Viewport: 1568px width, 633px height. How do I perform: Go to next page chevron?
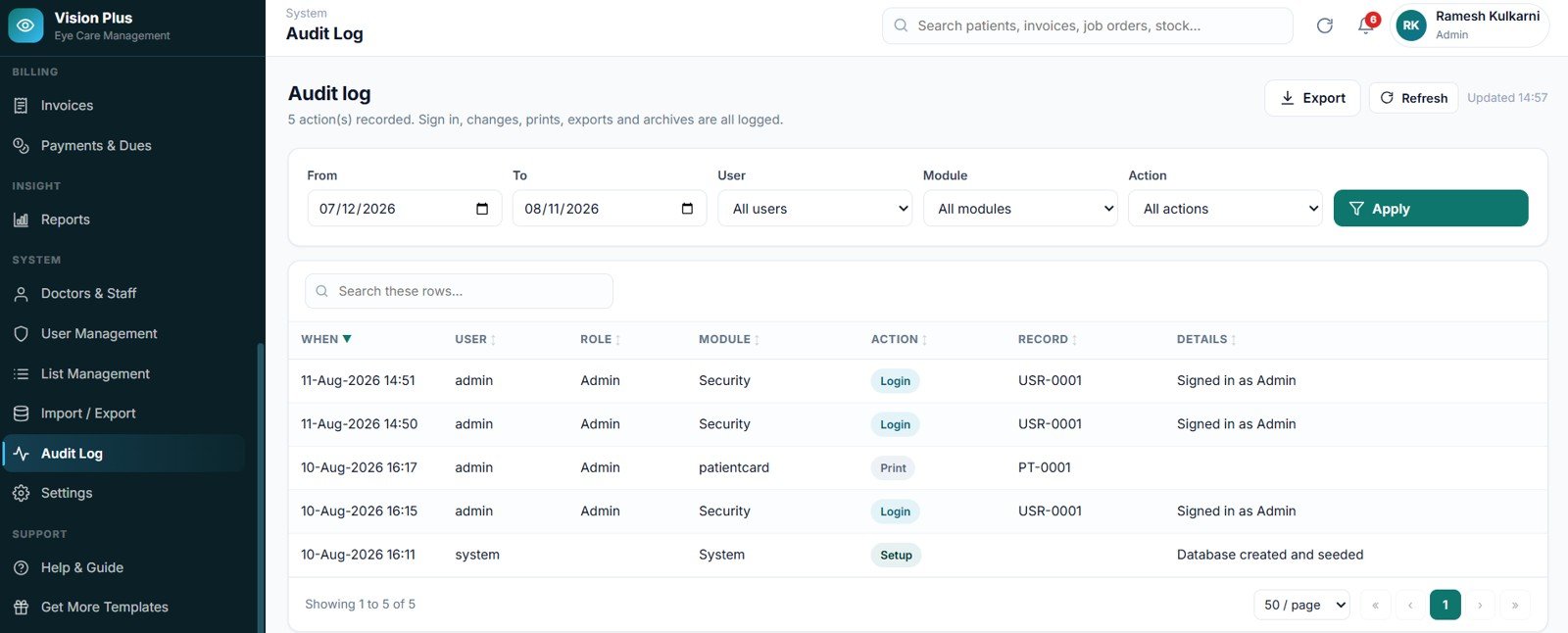[1480, 605]
